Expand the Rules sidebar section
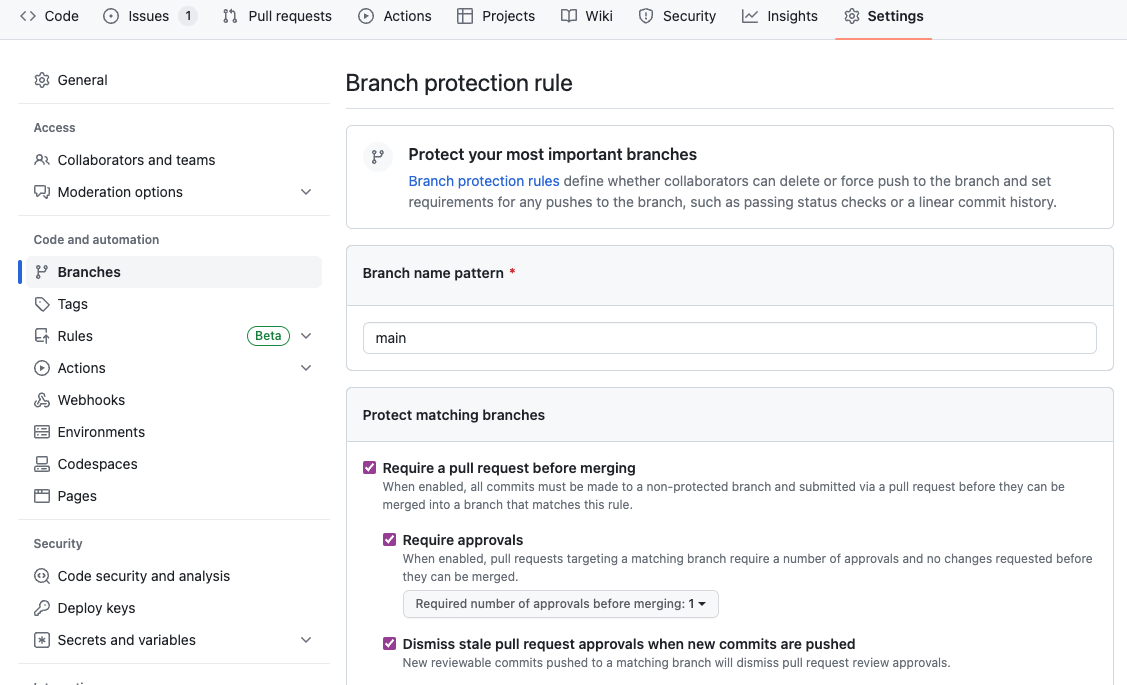The width and height of the screenshot is (1127, 685). tap(306, 336)
